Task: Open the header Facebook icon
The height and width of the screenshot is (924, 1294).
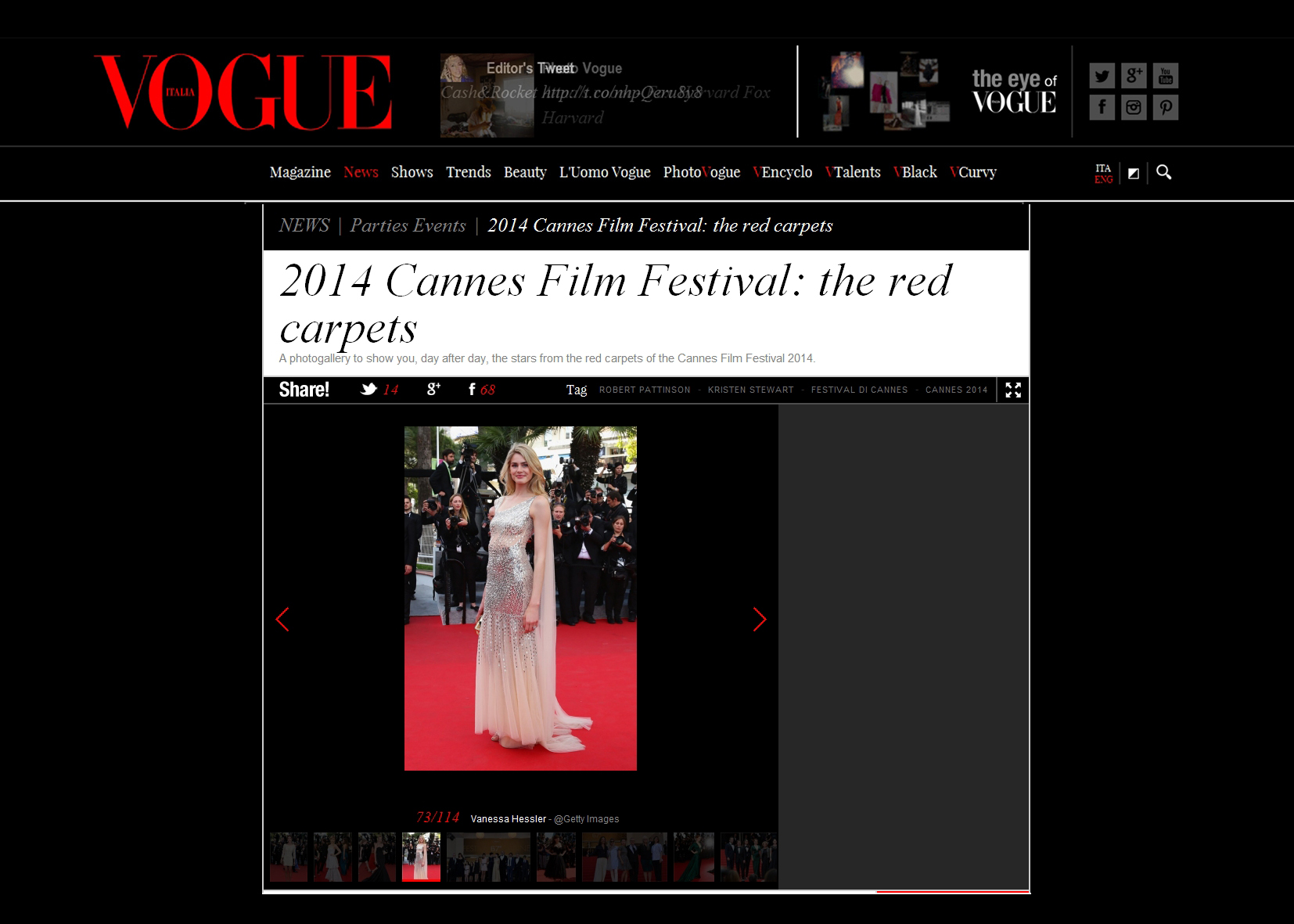Action: (1102, 107)
